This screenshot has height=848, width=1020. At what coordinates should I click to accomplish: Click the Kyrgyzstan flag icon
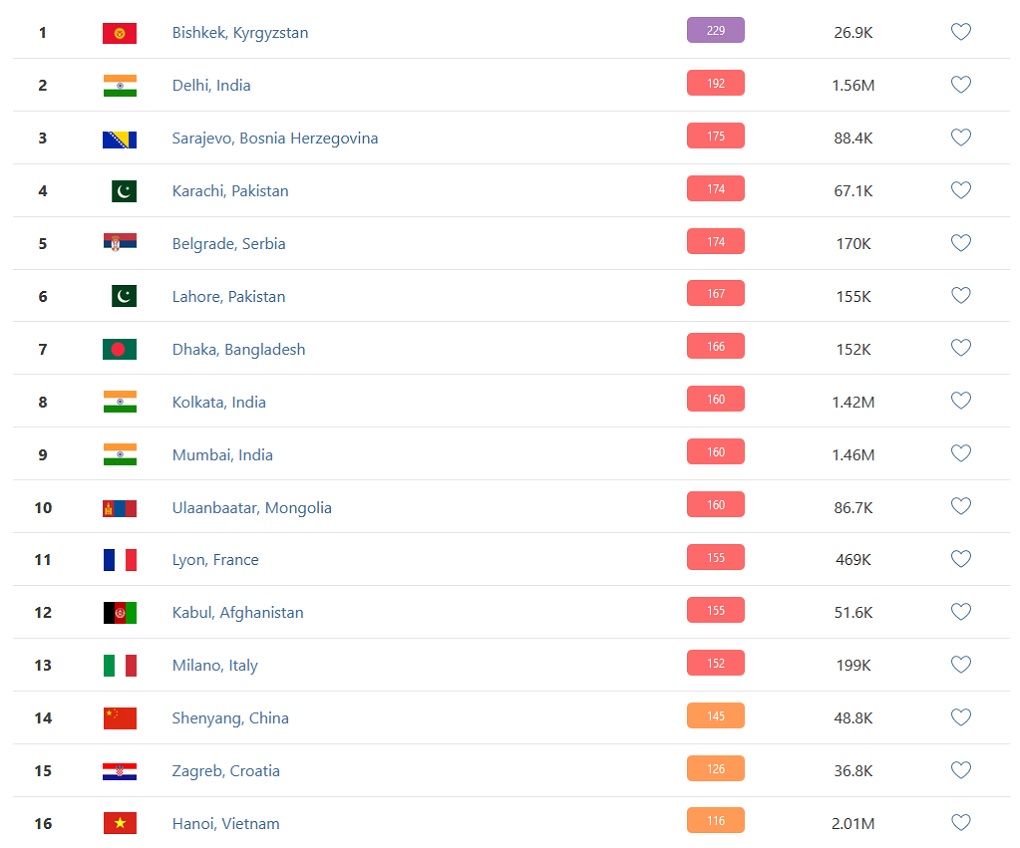[x=120, y=33]
